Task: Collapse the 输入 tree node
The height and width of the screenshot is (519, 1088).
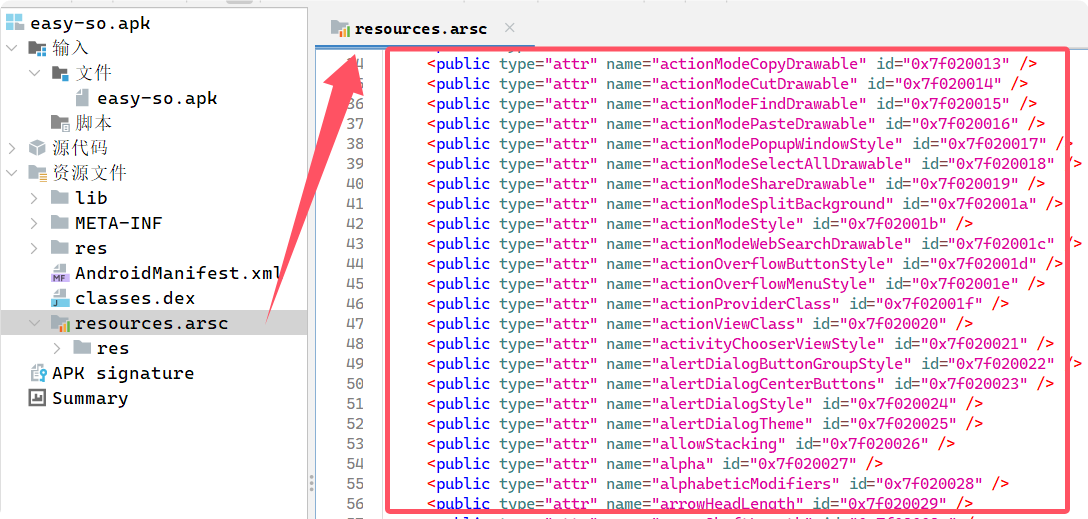Action: click(12, 48)
